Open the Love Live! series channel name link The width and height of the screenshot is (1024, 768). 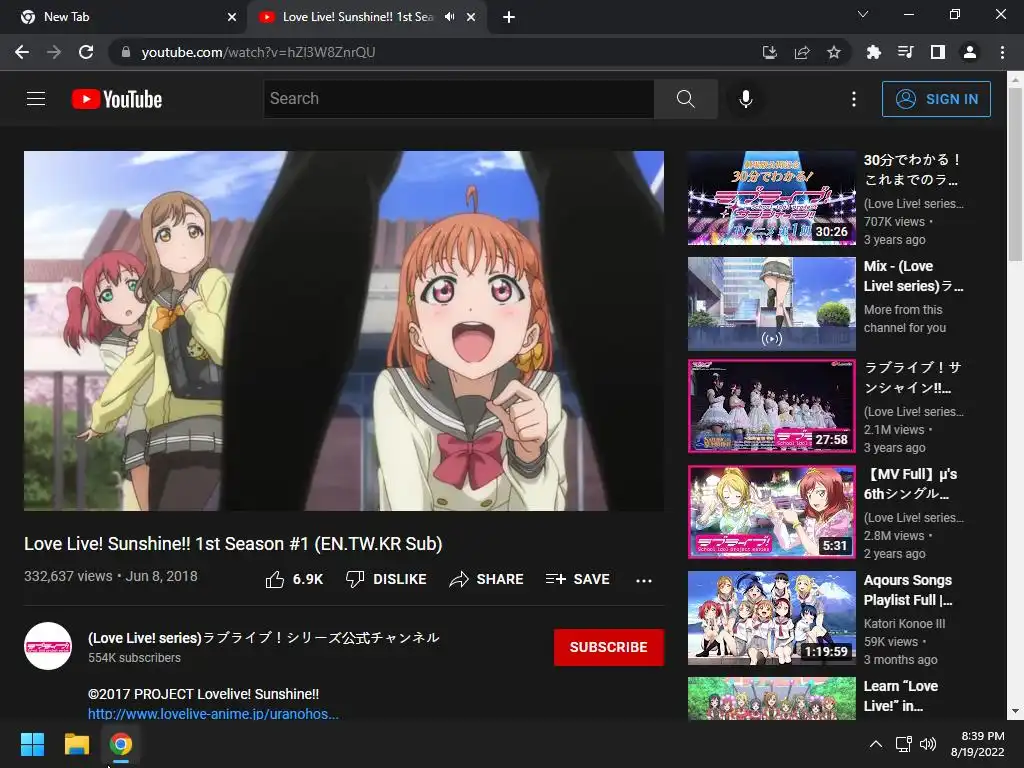click(x=264, y=638)
